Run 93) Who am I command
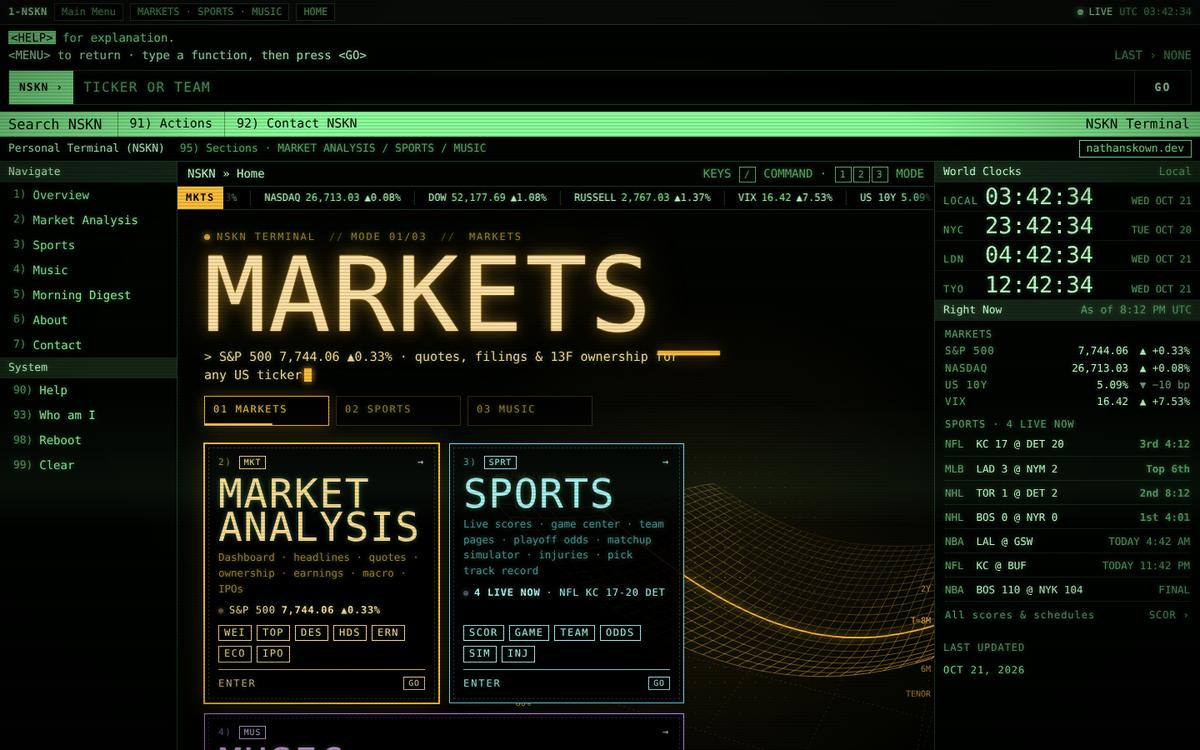This screenshot has height=750, width=1200. [88, 415]
